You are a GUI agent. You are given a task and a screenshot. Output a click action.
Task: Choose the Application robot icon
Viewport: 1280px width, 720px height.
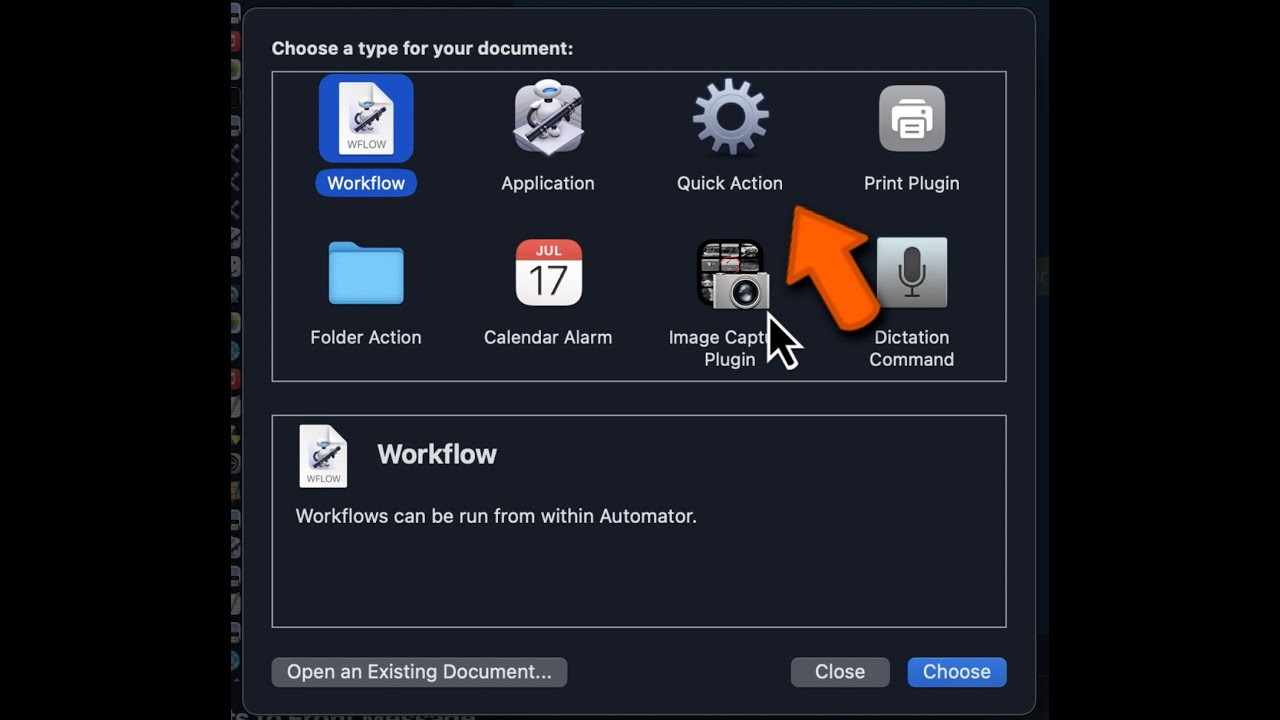(x=548, y=118)
